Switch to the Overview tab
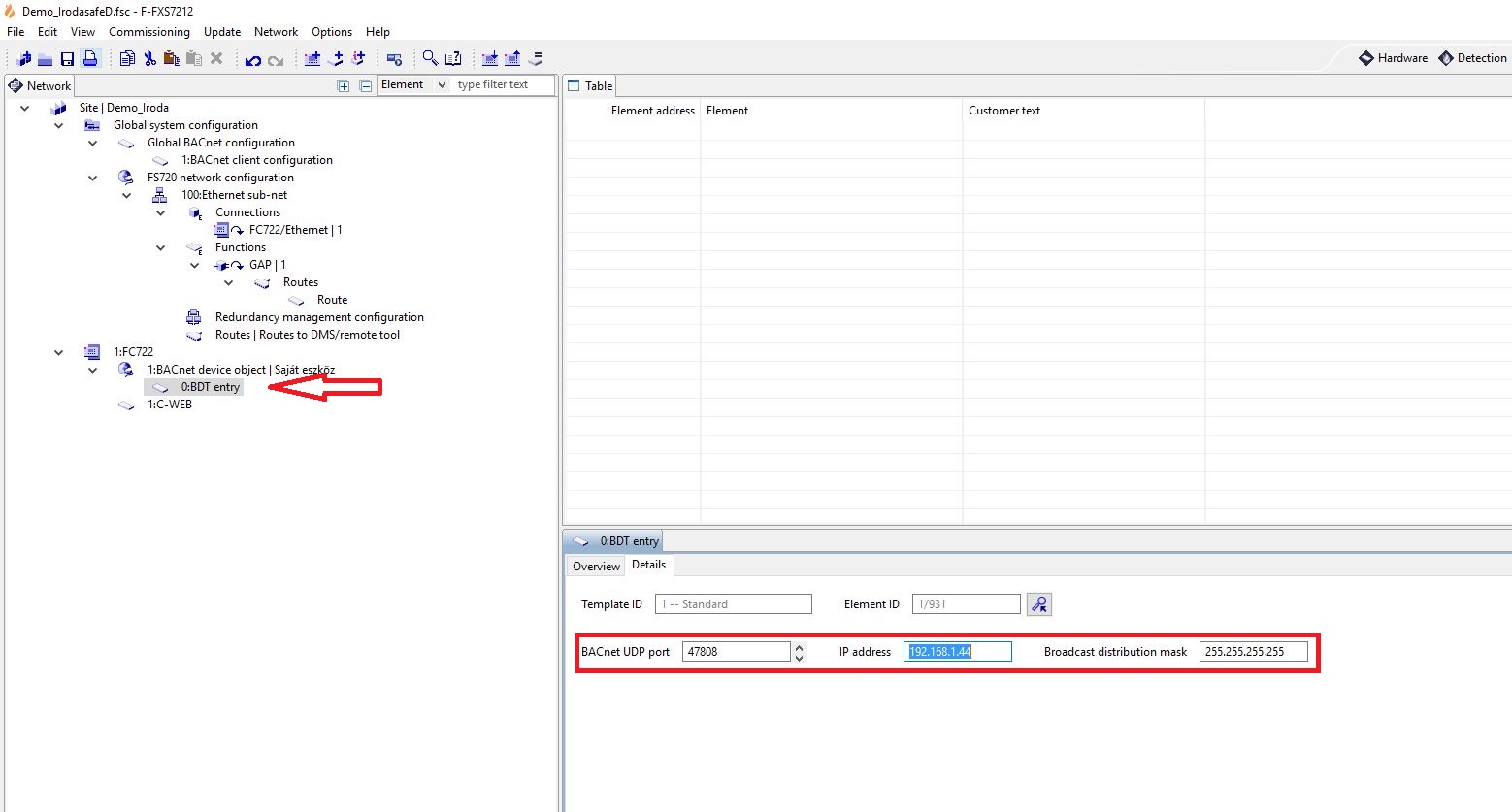This screenshot has height=812, width=1512. [x=596, y=567]
